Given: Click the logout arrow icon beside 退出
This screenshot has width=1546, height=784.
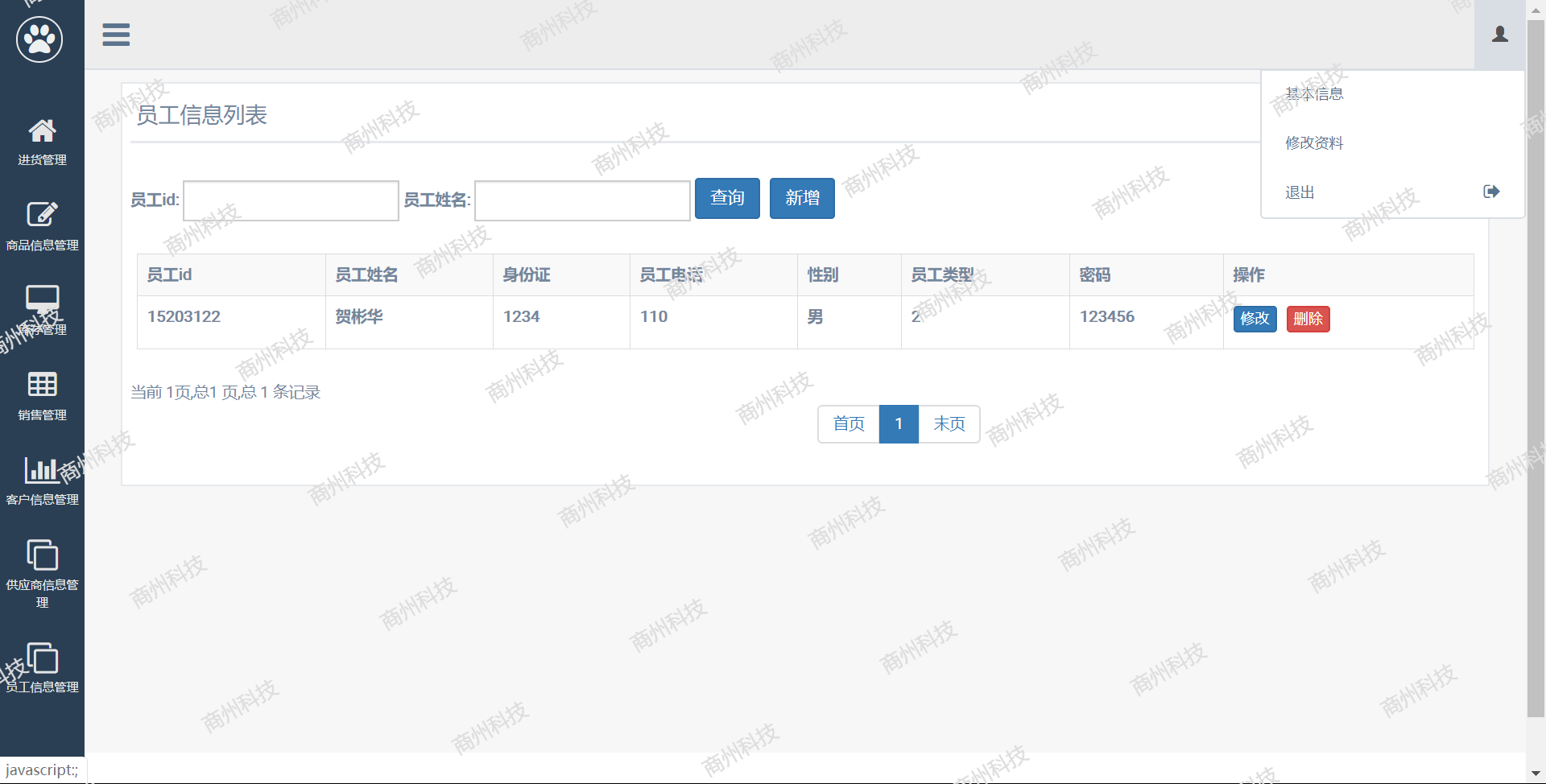Looking at the screenshot, I should 1491,192.
